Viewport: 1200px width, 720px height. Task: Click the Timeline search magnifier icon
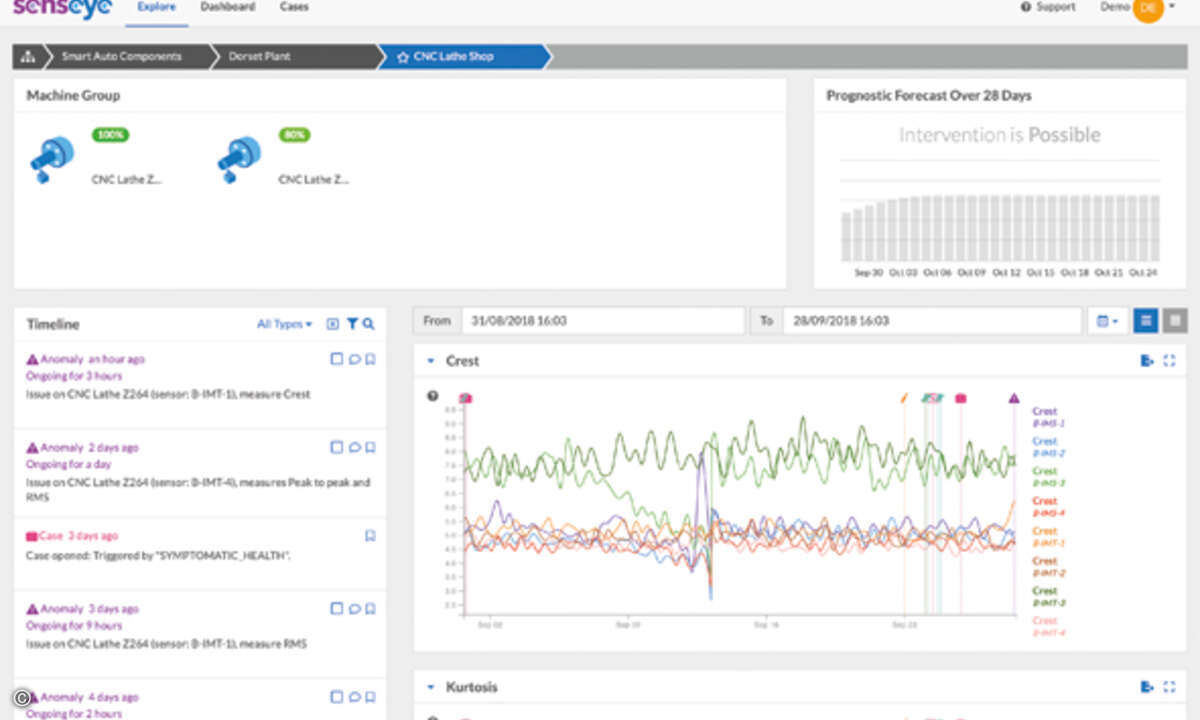click(x=369, y=324)
